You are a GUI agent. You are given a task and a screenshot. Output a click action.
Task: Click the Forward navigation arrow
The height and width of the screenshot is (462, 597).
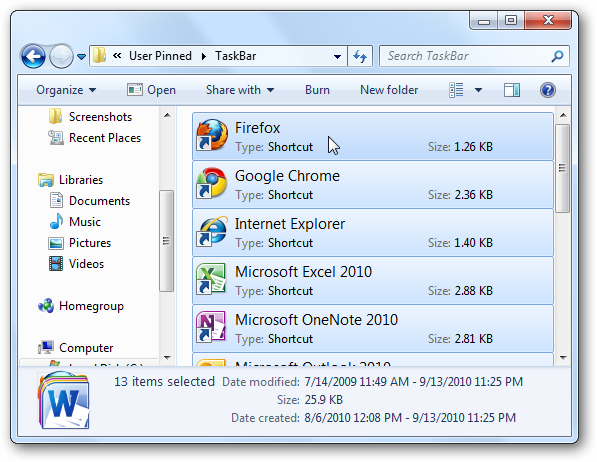coord(61,57)
